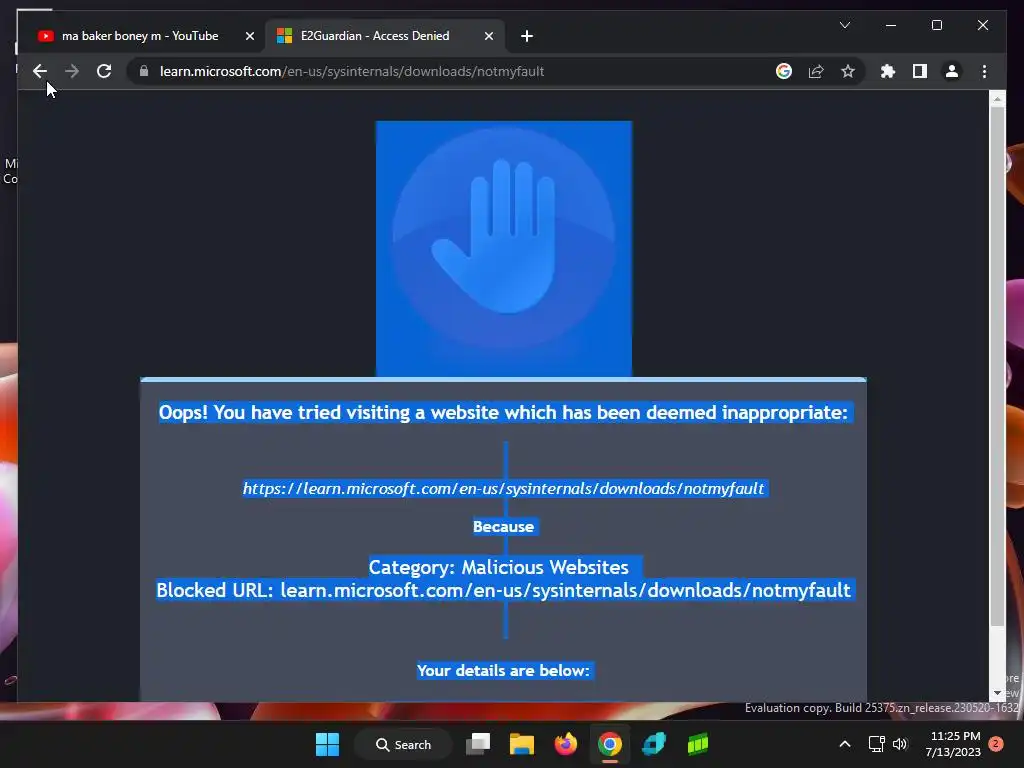This screenshot has height=768, width=1024.
Task: Minimize the Chrome window
Action: [x=891, y=25]
